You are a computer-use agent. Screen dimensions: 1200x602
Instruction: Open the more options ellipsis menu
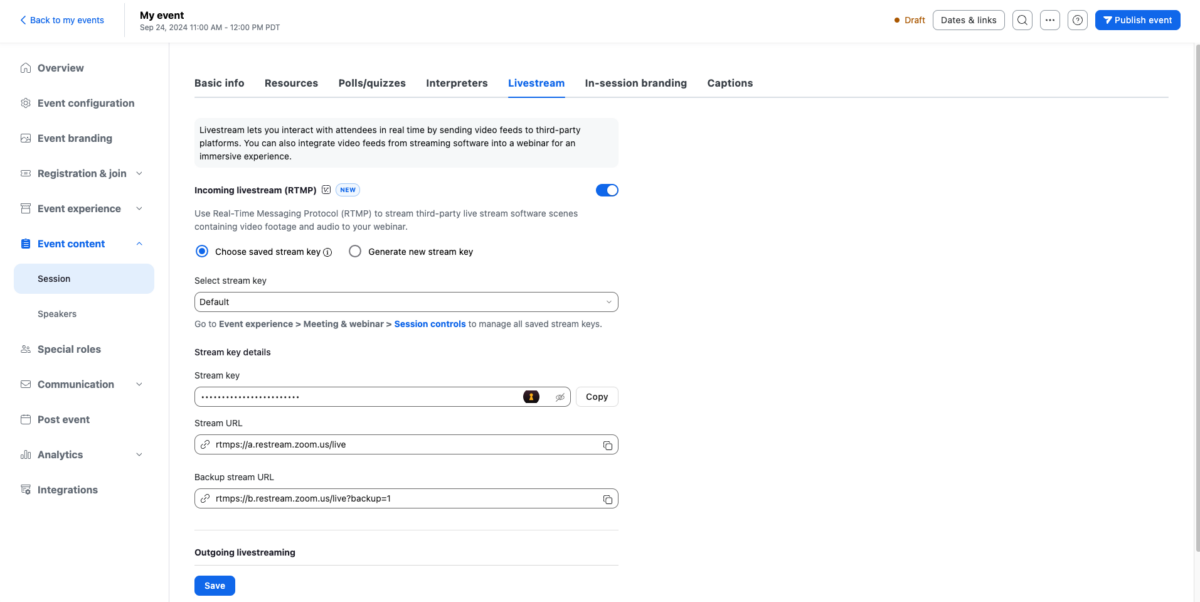(1050, 20)
